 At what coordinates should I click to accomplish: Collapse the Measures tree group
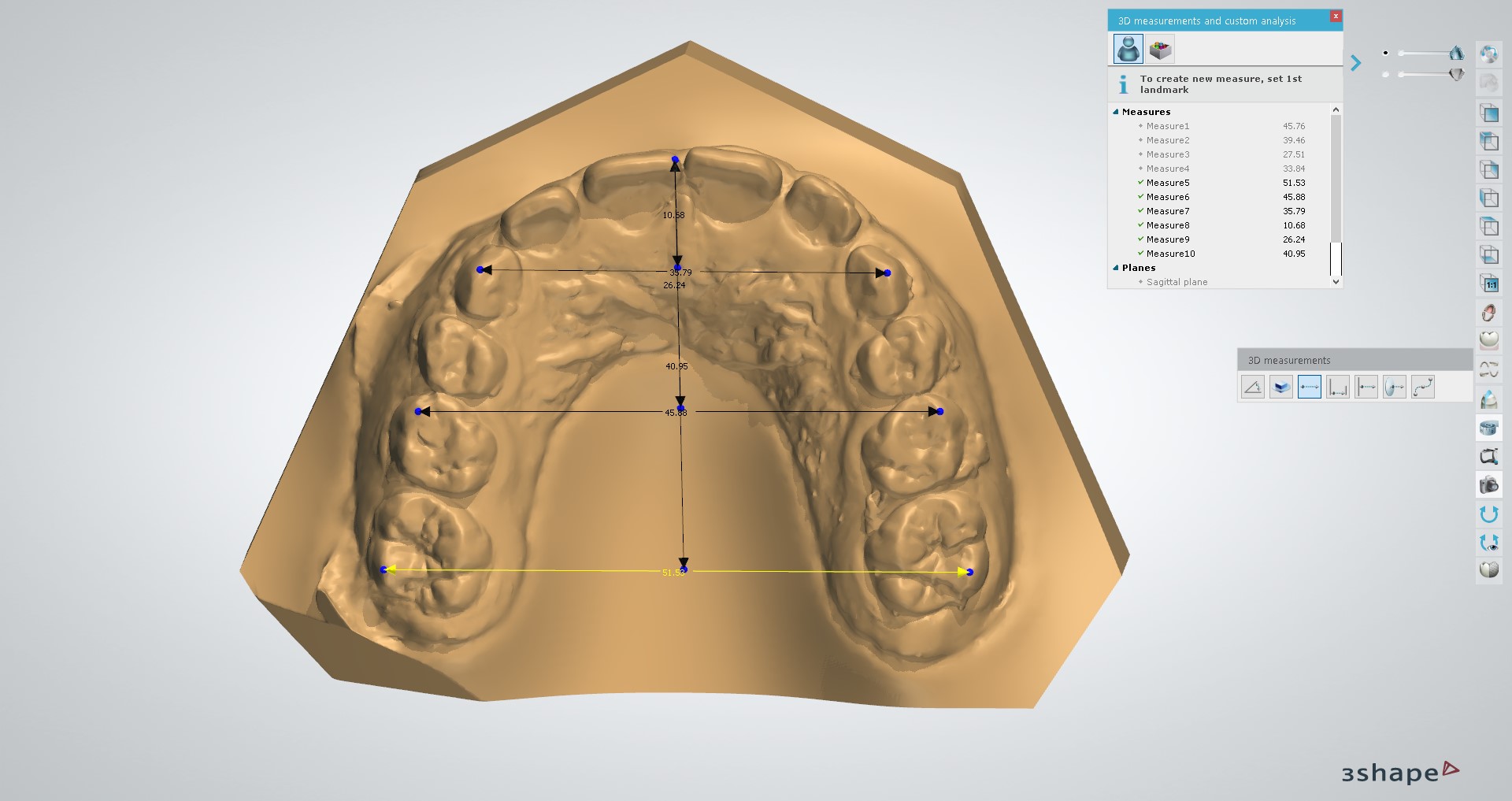point(1115,112)
